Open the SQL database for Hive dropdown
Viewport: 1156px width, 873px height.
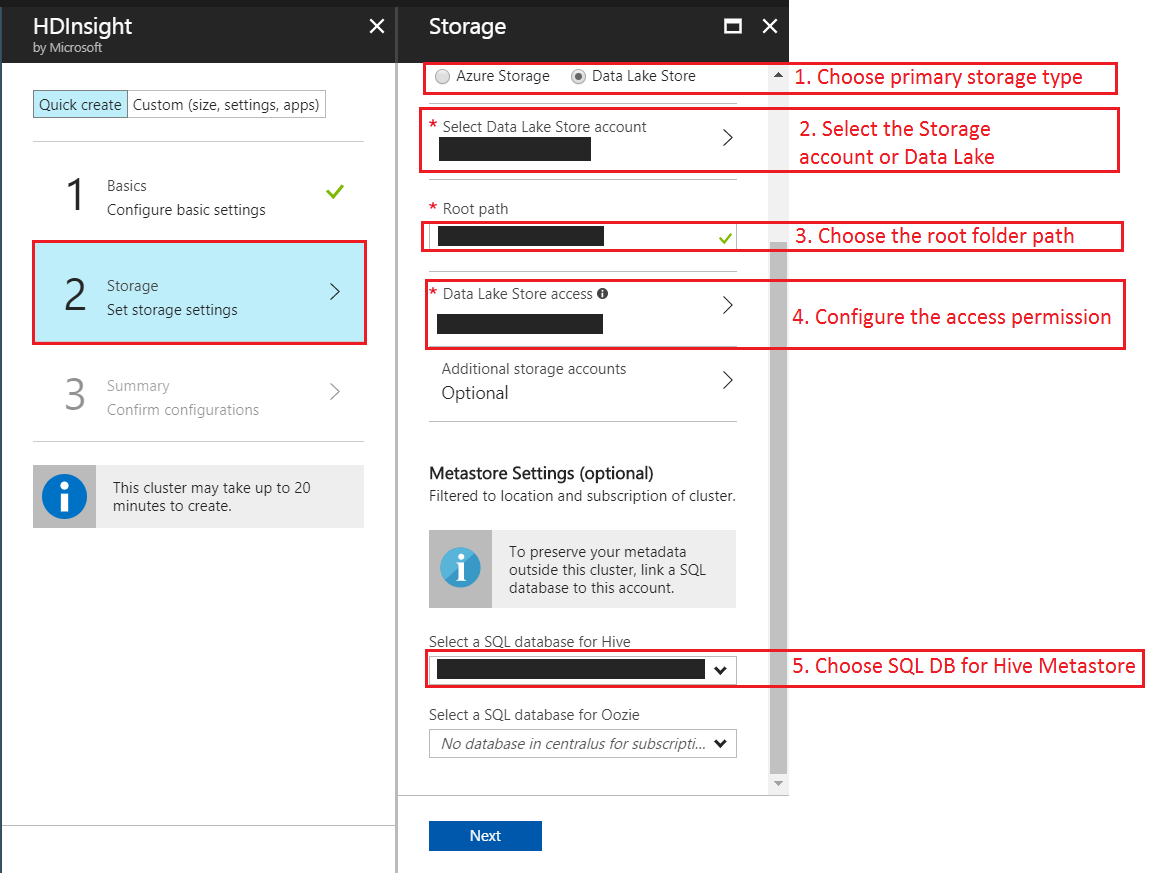click(582, 669)
